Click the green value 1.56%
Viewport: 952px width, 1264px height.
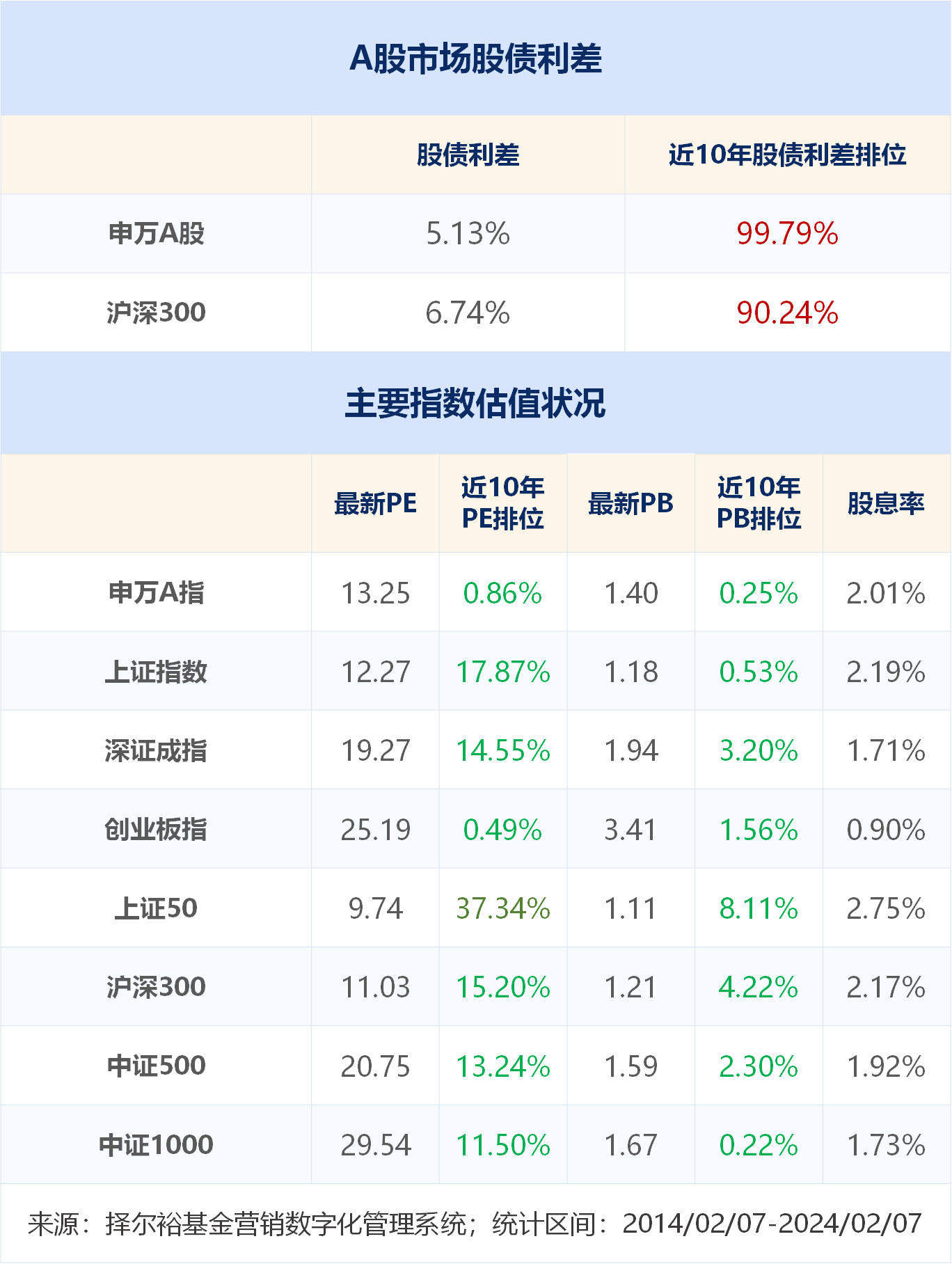(759, 830)
